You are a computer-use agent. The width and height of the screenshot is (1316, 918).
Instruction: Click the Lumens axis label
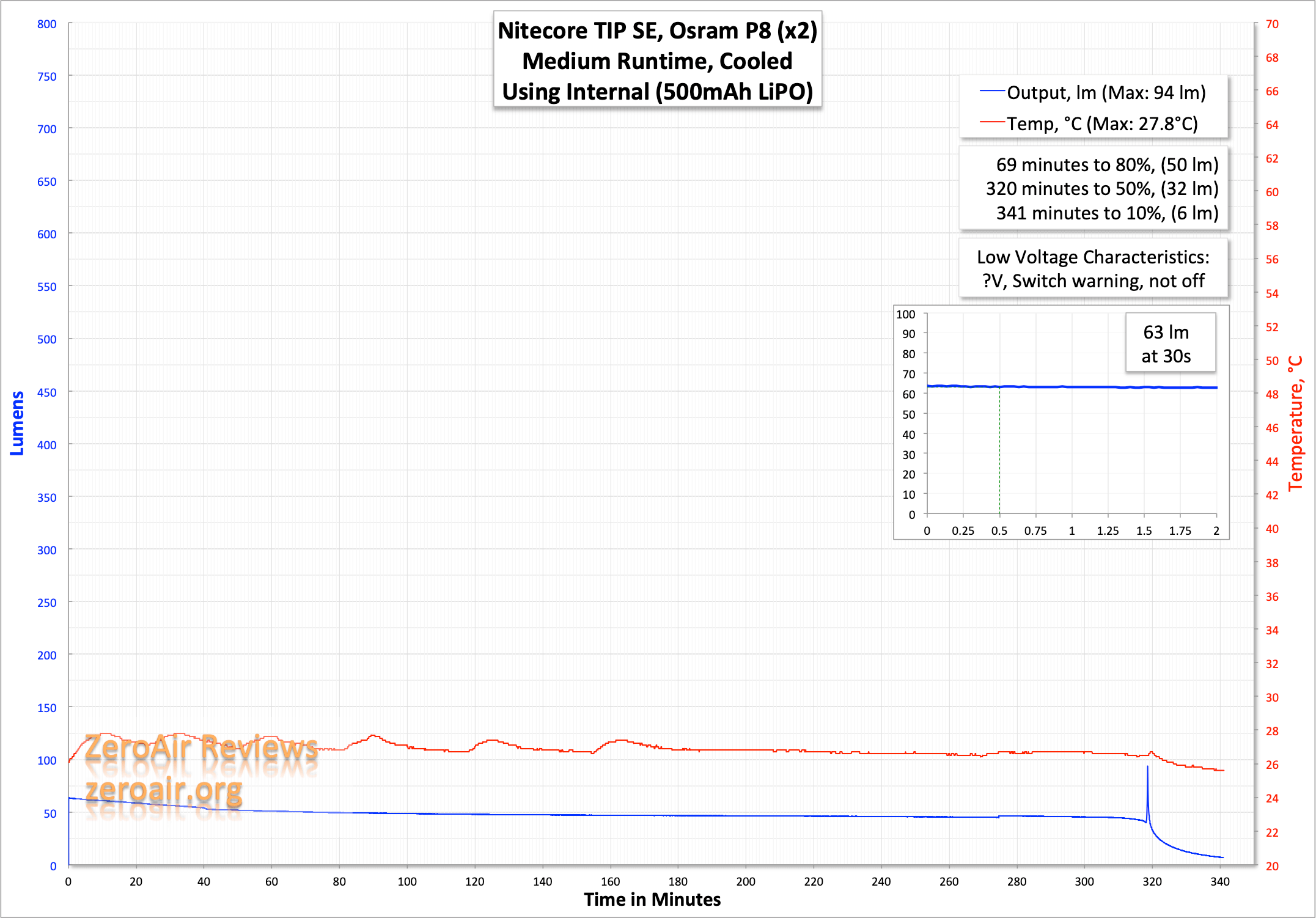click(x=17, y=423)
